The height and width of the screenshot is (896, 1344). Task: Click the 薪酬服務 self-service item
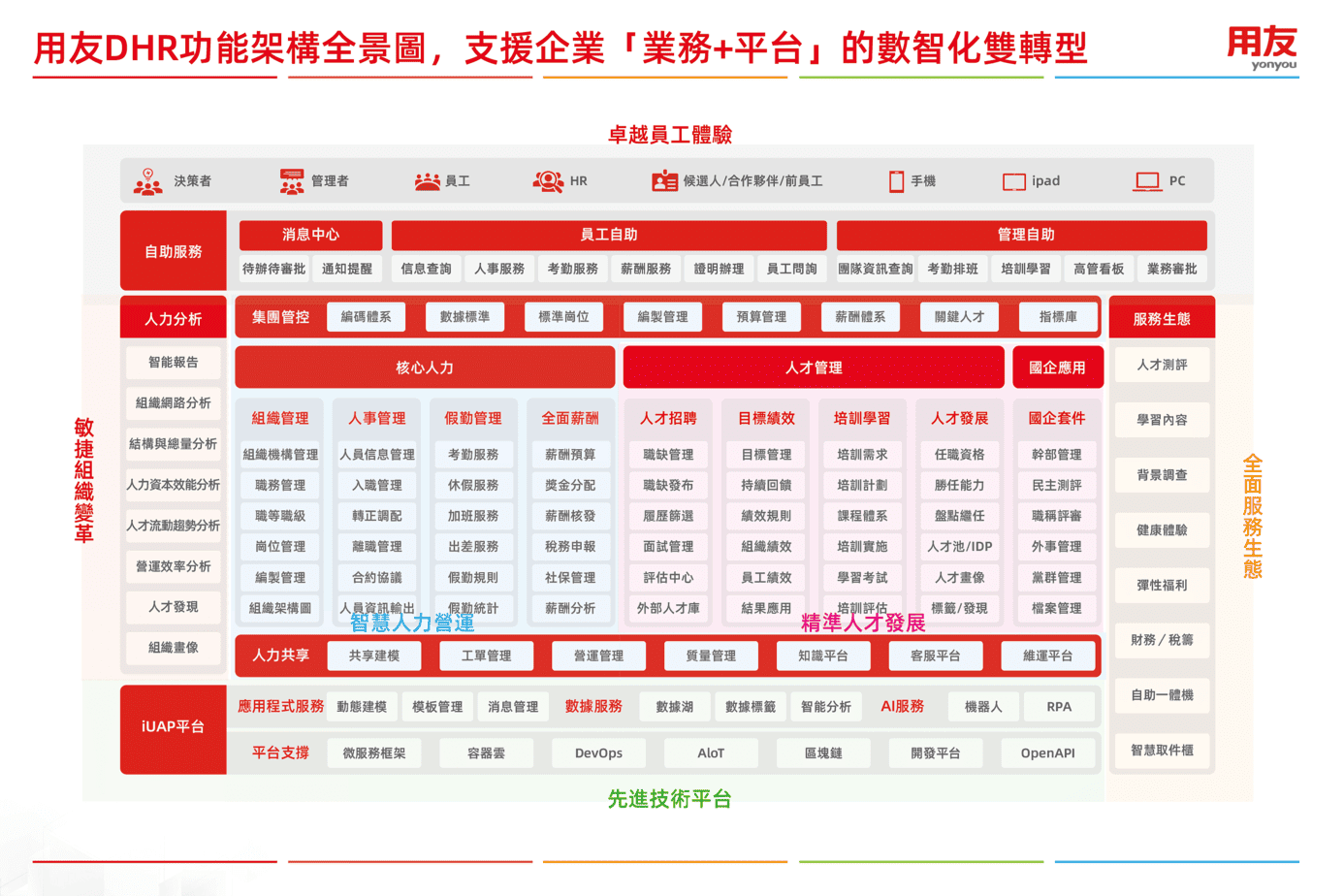tap(646, 269)
